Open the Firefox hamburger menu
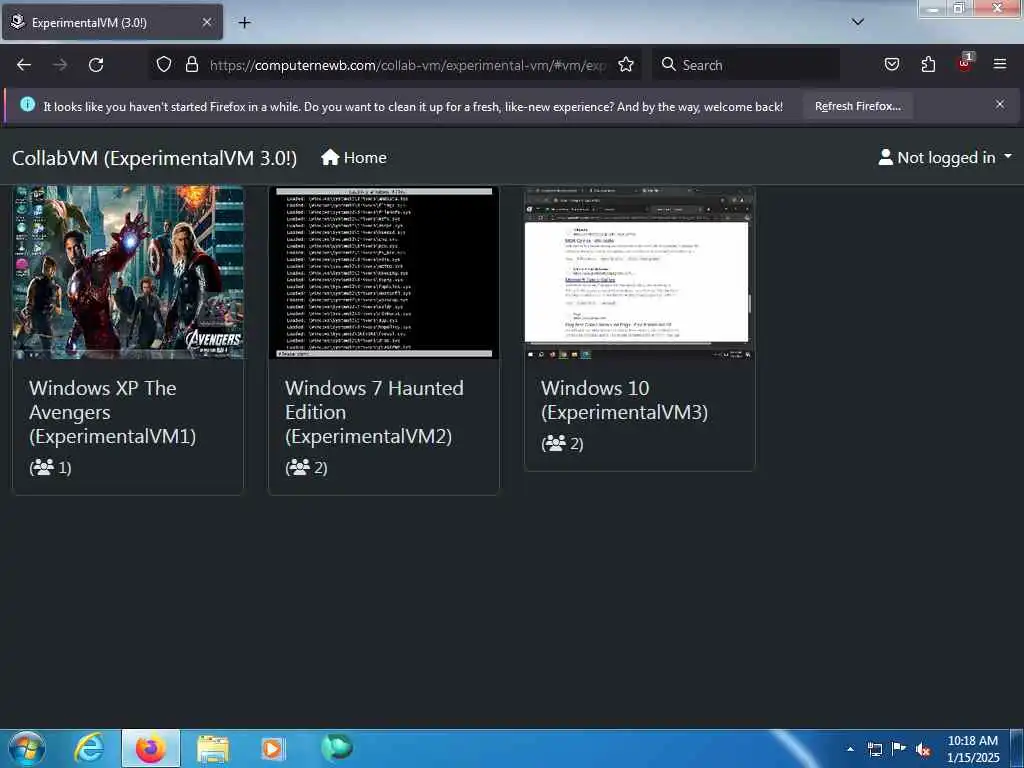 point(1000,64)
